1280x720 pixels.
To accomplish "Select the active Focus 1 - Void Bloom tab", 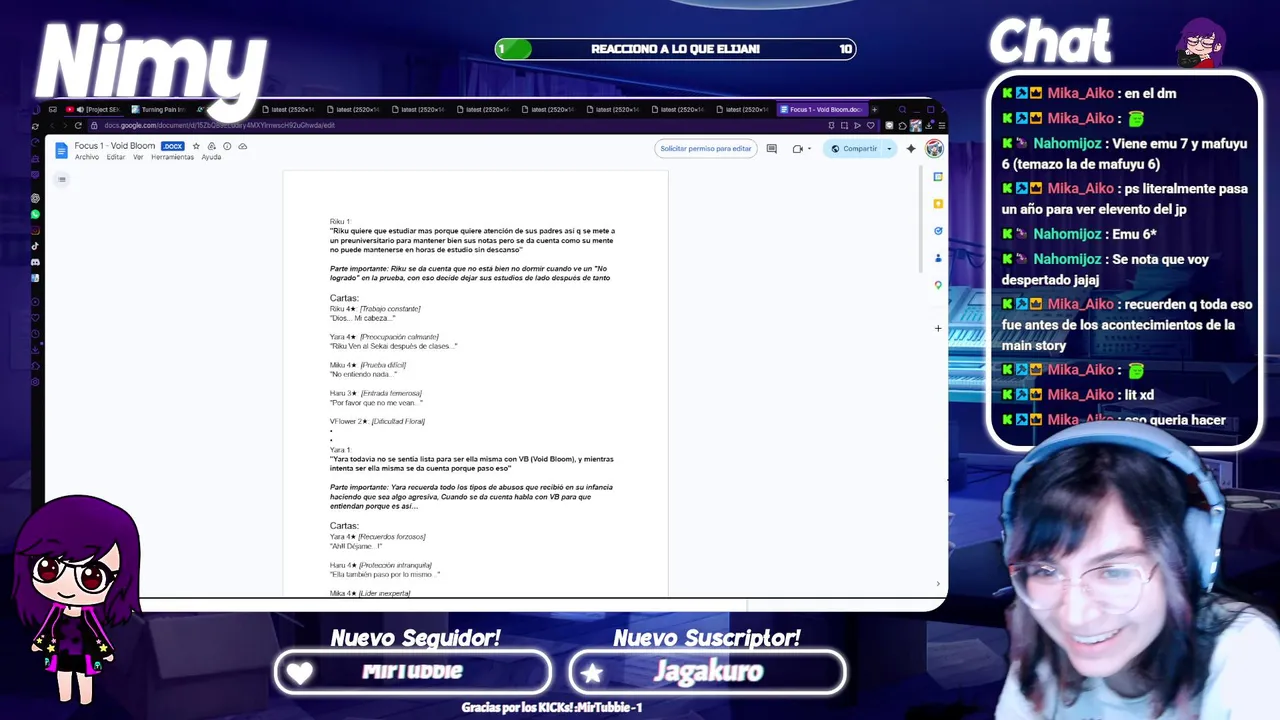I will (822, 109).
